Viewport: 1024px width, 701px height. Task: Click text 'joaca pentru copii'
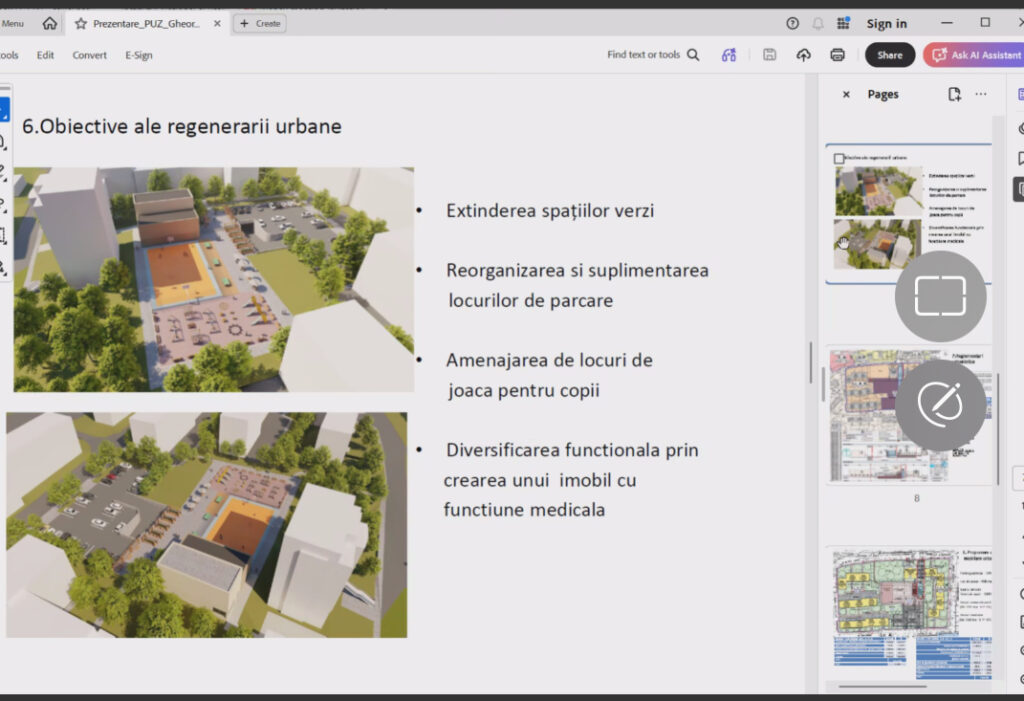tap(524, 391)
